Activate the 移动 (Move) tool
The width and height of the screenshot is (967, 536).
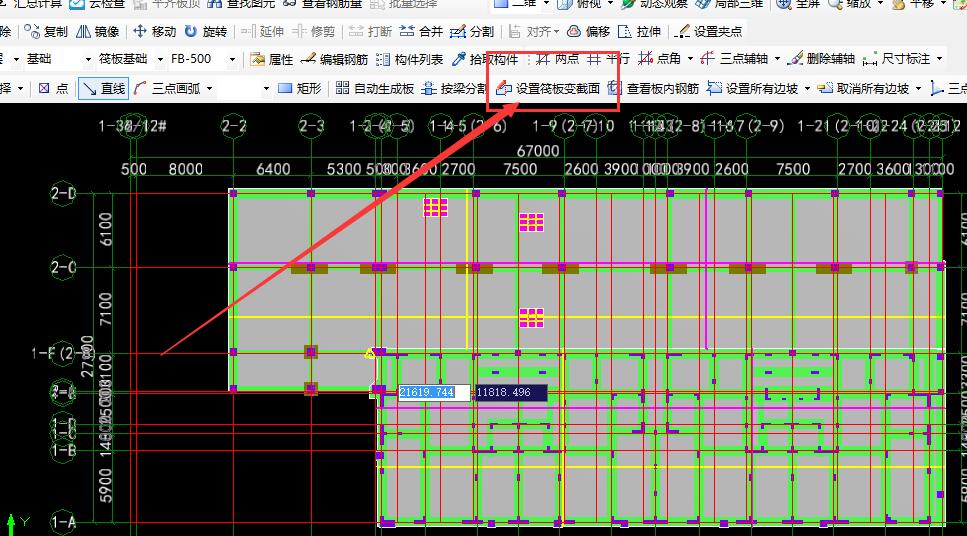pyautogui.click(x=155, y=31)
